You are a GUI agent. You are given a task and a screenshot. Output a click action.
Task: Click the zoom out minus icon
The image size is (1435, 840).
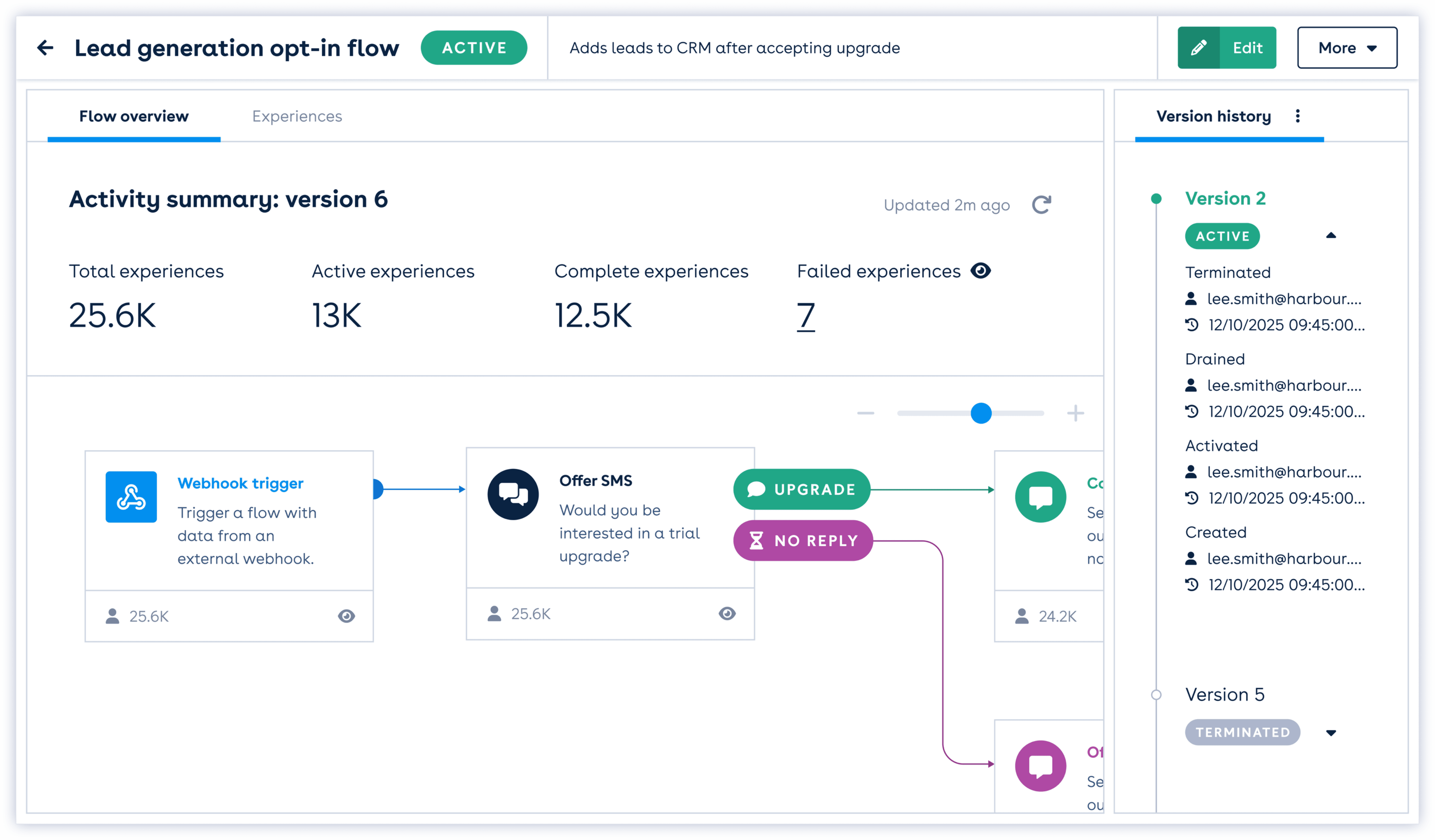(865, 413)
